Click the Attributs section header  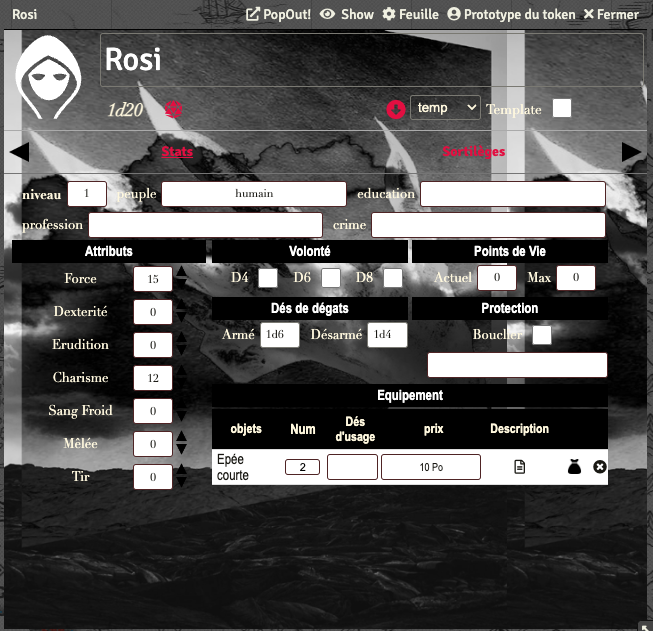(x=109, y=251)
